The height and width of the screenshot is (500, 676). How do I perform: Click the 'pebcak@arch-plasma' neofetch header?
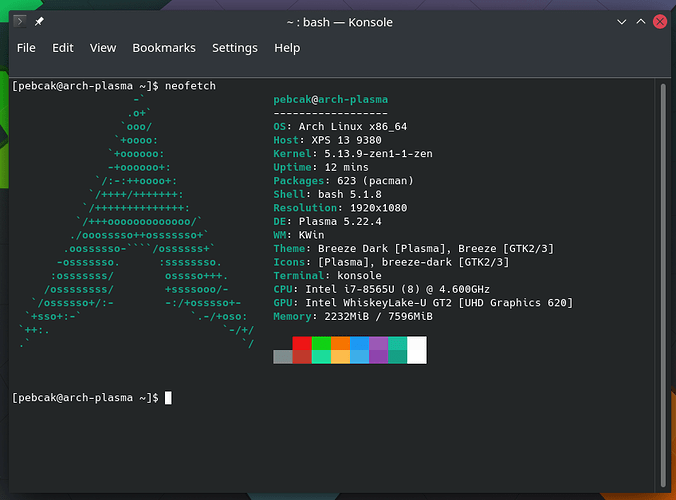point(331,100)
